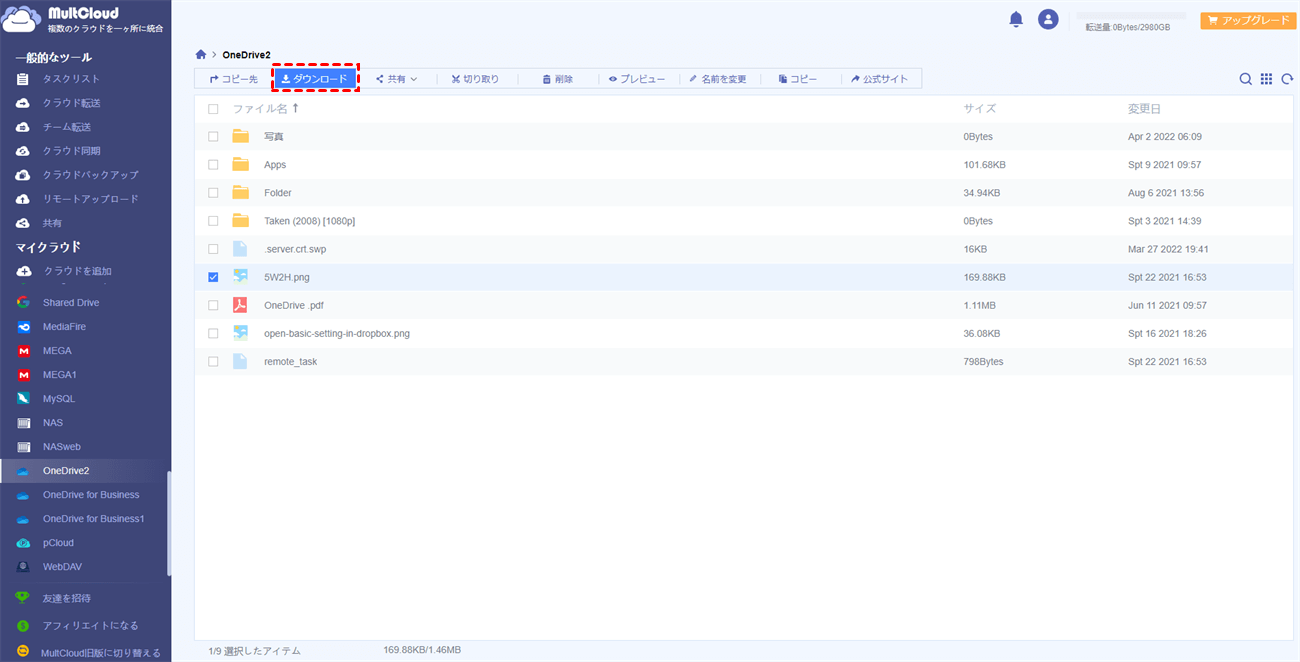Switch to grid view icon
Image resolution: width=1300 pixels, height=662 pixels.
click(x=1266, y=79)
